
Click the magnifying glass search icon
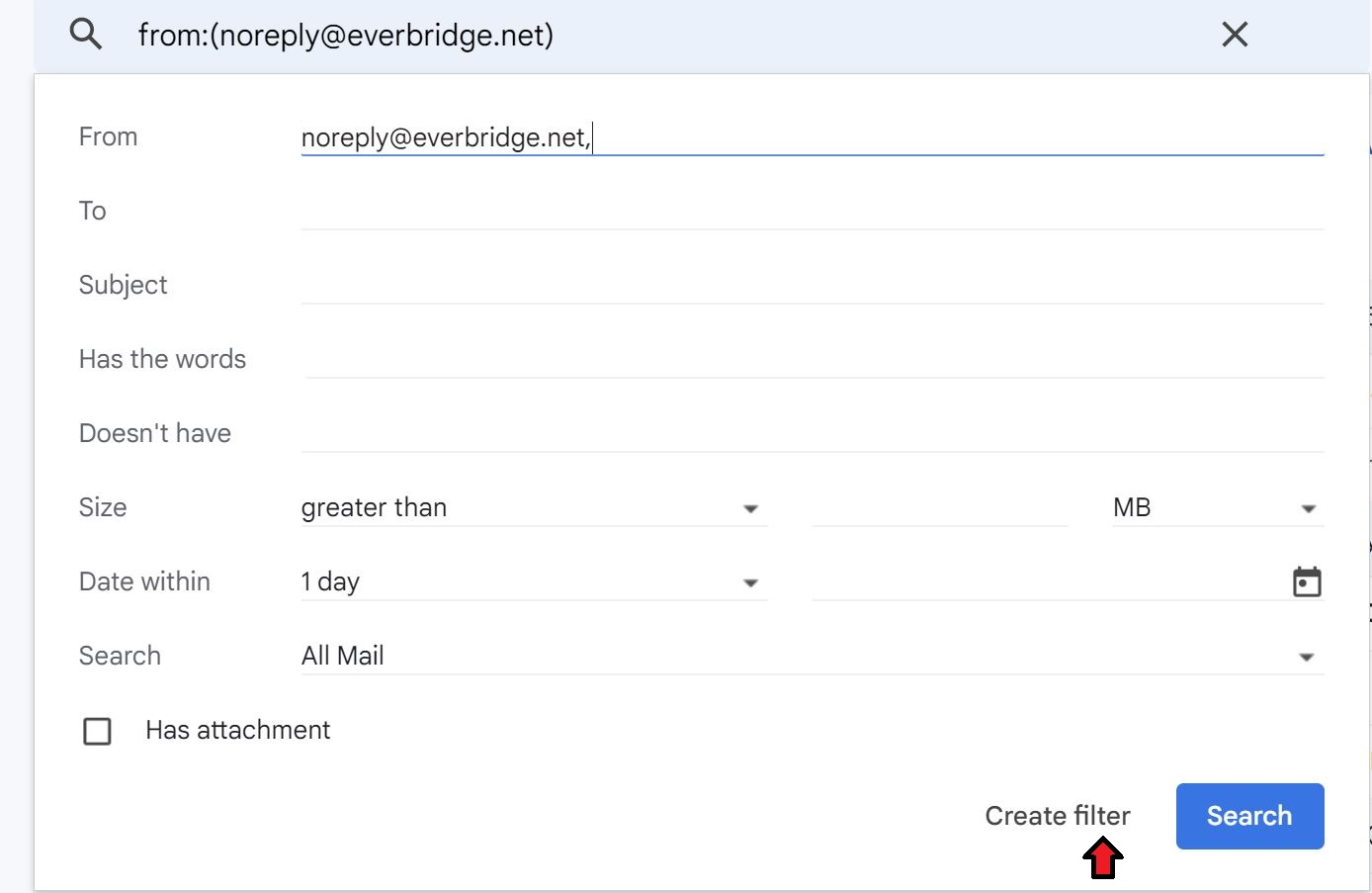[x=86, y=35]
